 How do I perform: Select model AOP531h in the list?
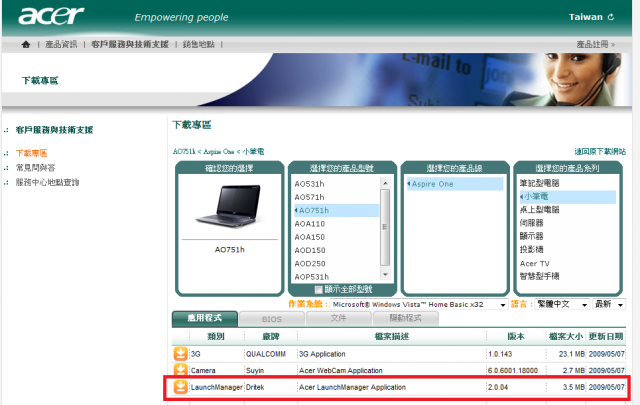click(311, 277)
